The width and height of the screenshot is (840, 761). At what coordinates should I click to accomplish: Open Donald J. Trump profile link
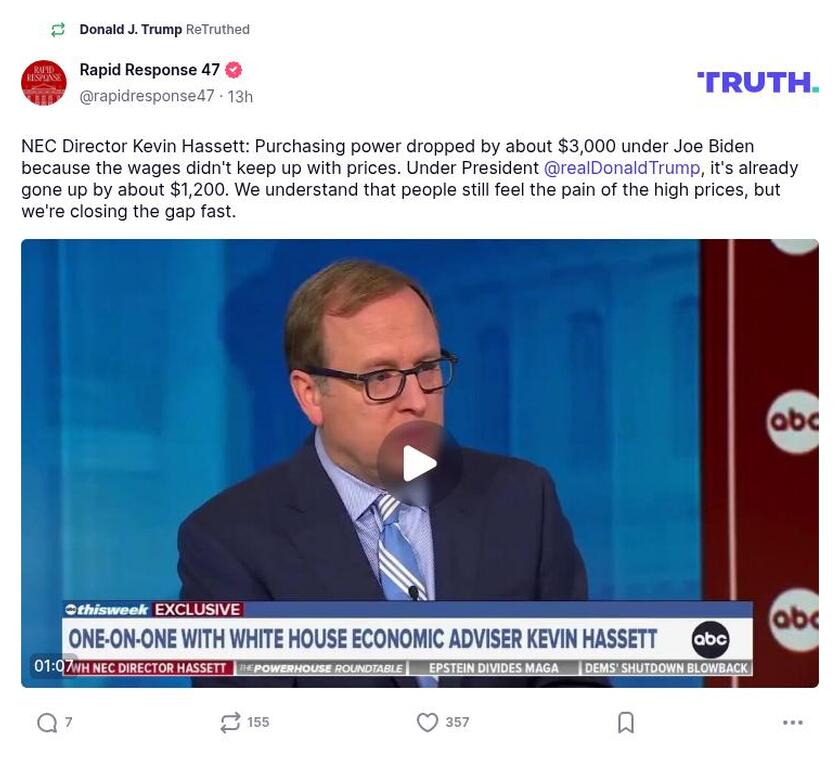click(131, 29)
